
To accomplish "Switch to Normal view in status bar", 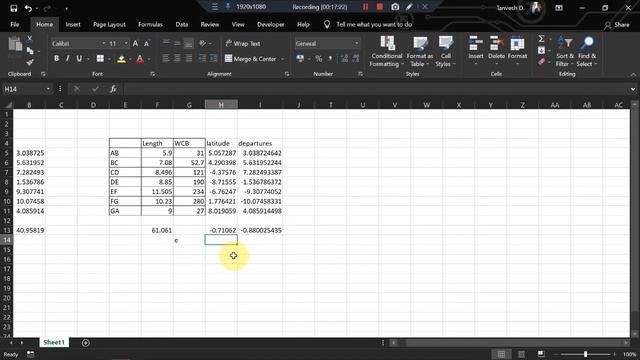I will [501, 354].
